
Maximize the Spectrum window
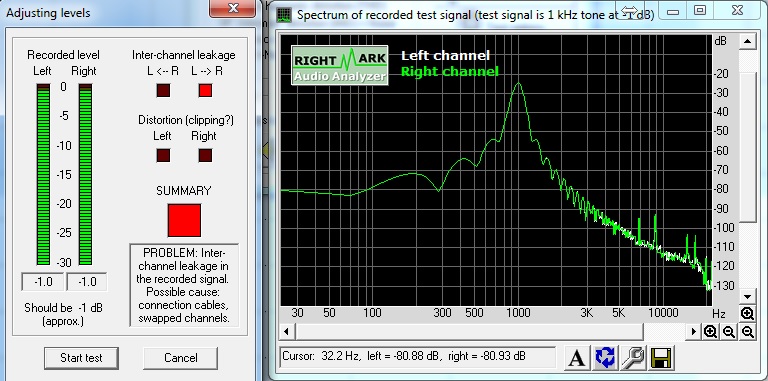pyautogui.click(x=701, y=10)
